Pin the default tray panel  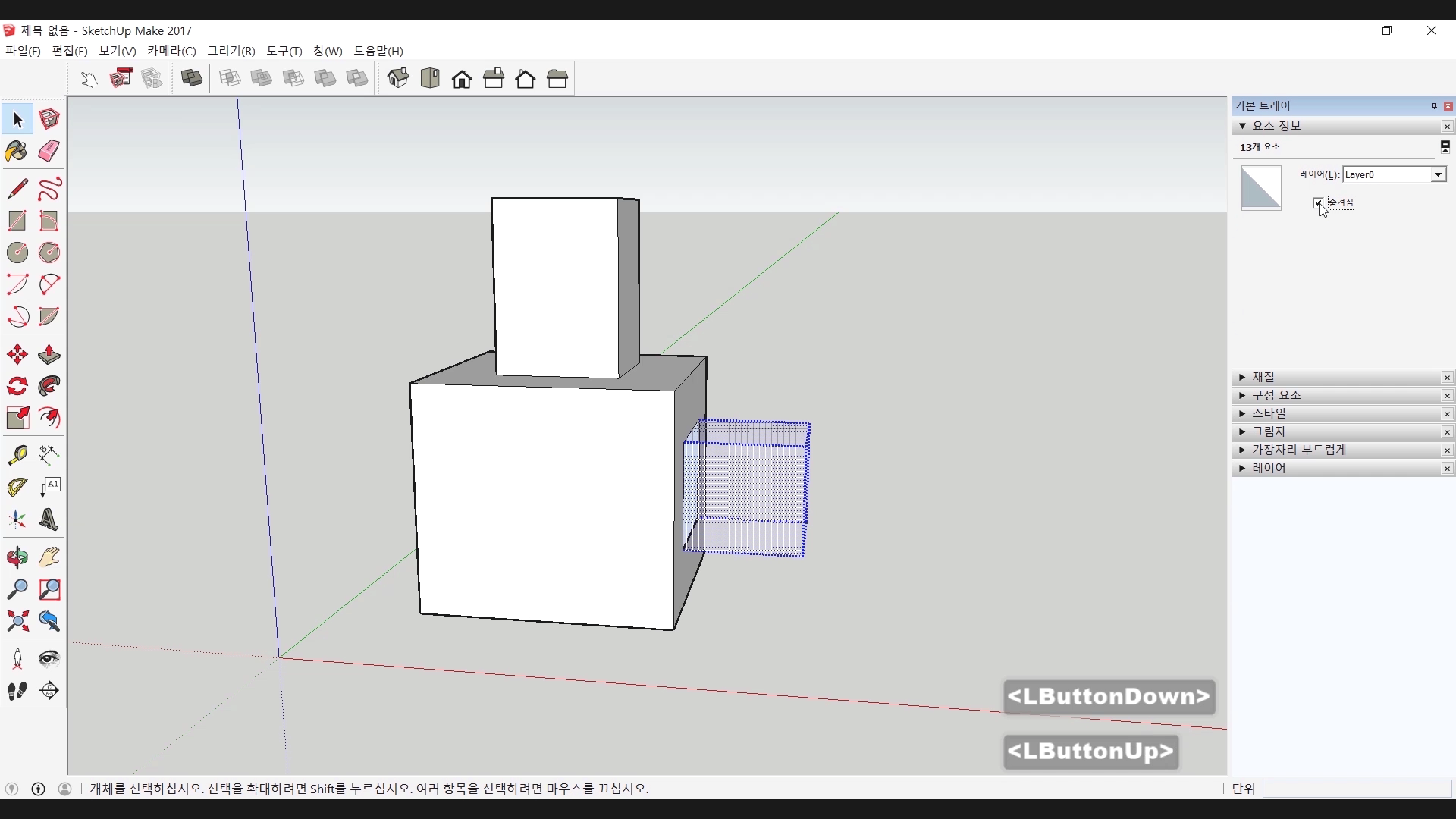coord(1434,106)
